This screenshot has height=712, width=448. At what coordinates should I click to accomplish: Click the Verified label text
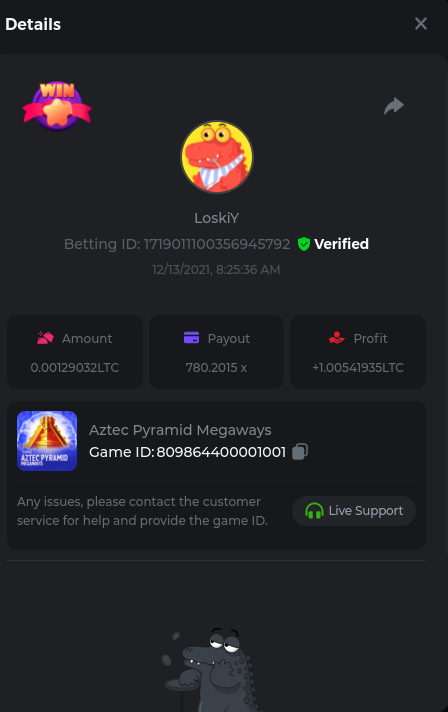point(341,244)
